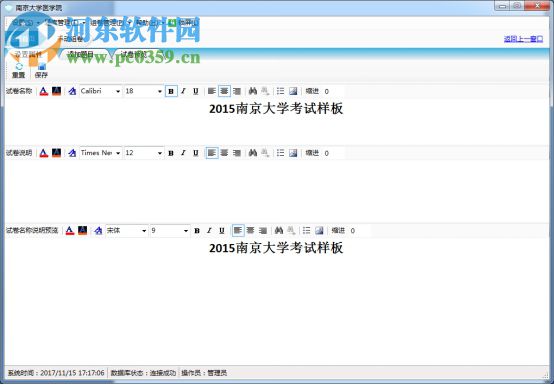Open font color in 试卷名称 toolbar
This screenshot has width=554, height=385.
click(x=44, y=91)
